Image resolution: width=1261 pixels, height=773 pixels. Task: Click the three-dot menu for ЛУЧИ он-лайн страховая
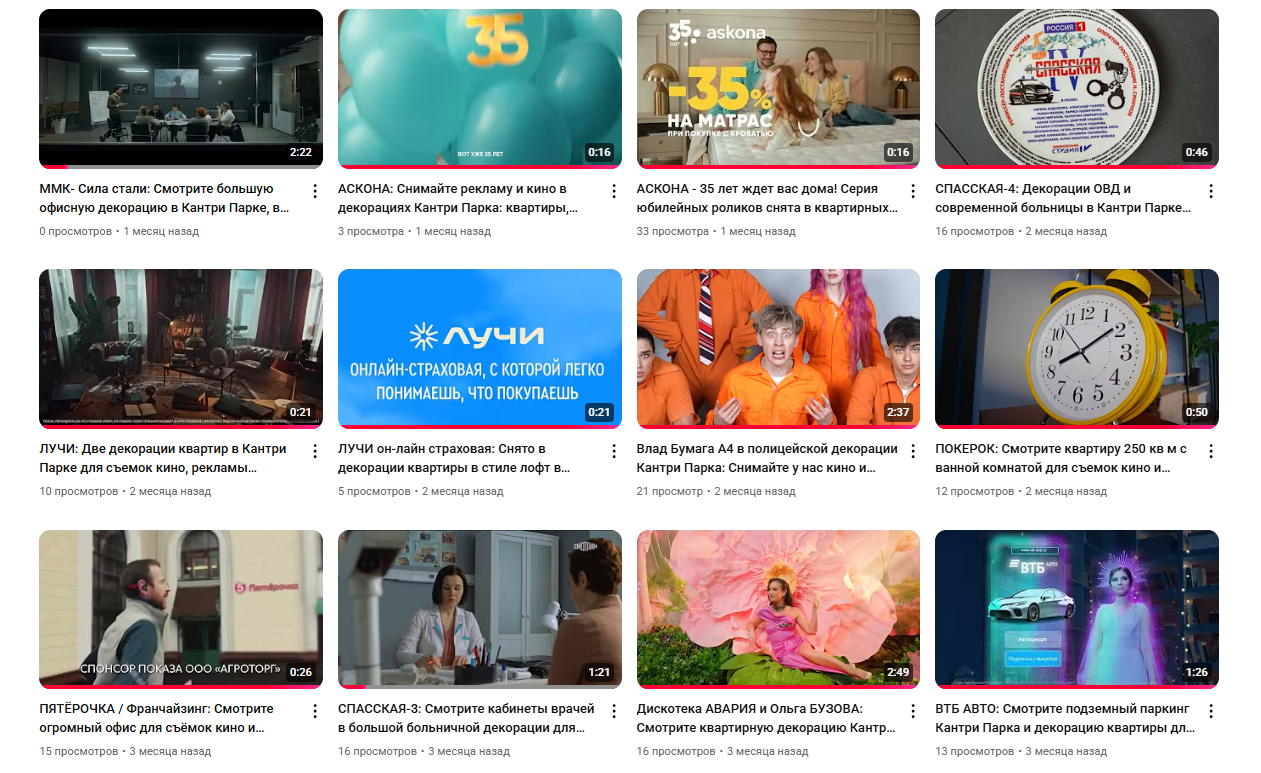click(x=613, y=451)
